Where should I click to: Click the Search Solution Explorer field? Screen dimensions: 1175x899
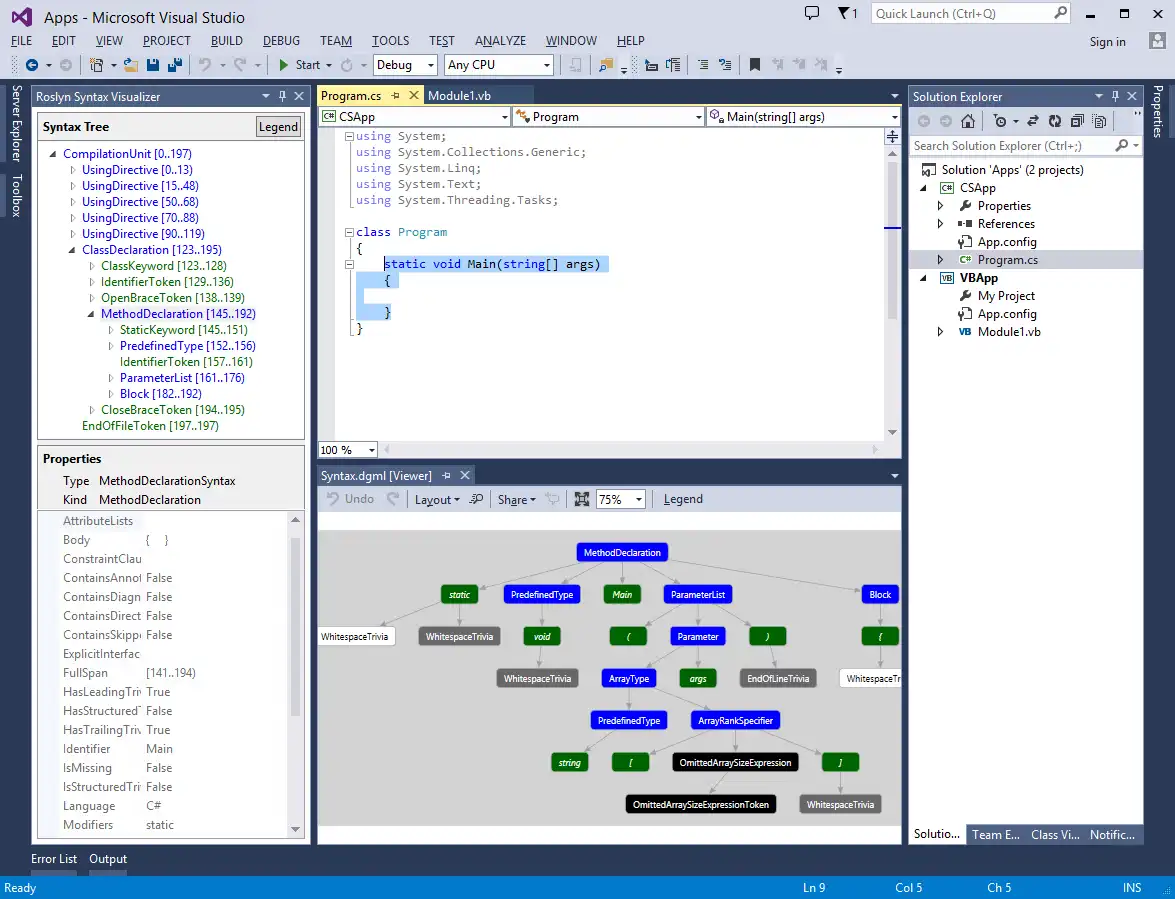(x=1010, y=146)
